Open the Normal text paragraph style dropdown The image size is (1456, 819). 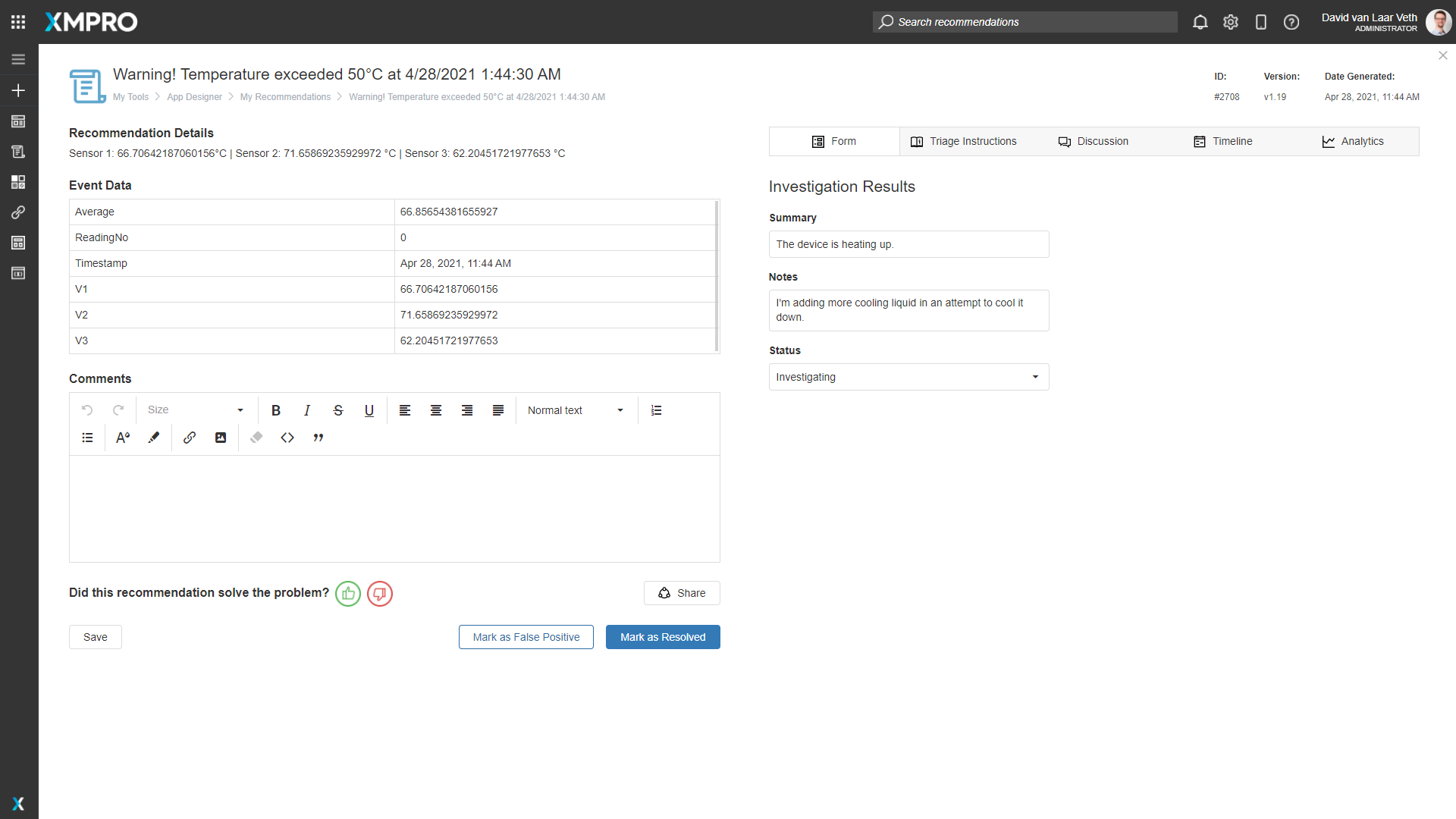click(576, 410)
